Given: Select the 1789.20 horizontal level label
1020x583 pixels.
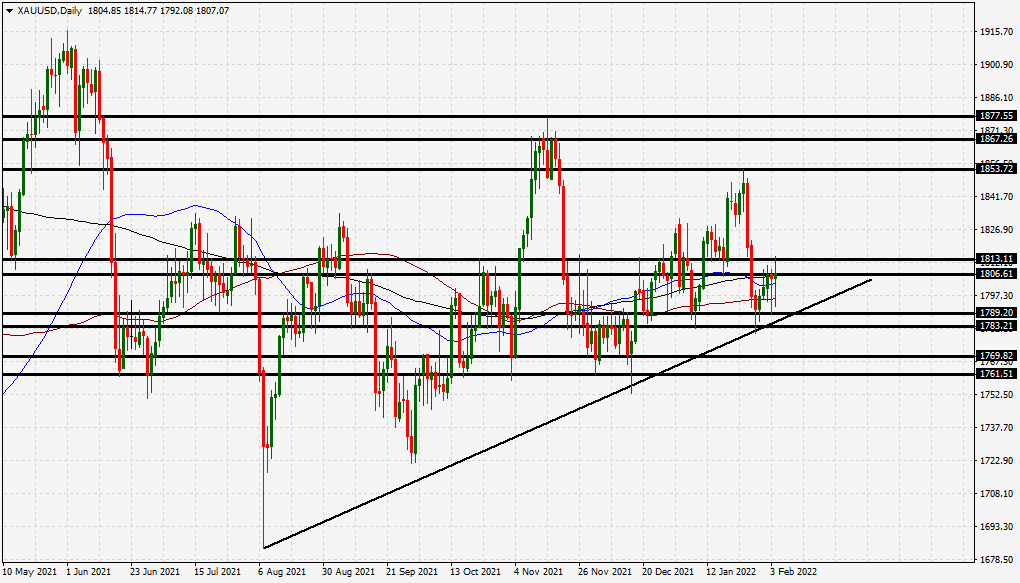Looking at the screenshot, I should tap(996, 313).
